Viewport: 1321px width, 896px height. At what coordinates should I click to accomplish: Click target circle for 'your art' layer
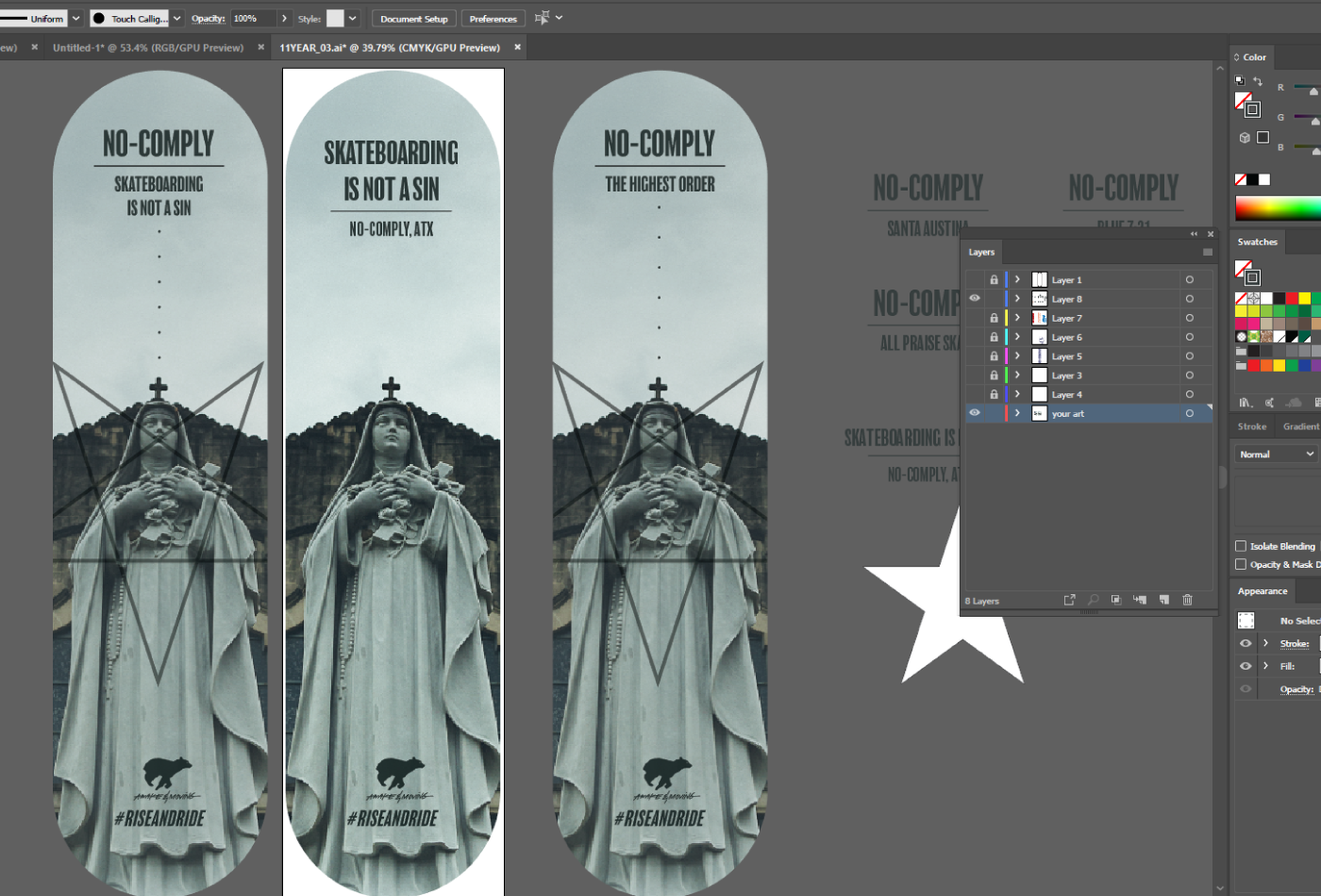(1189, 413)
